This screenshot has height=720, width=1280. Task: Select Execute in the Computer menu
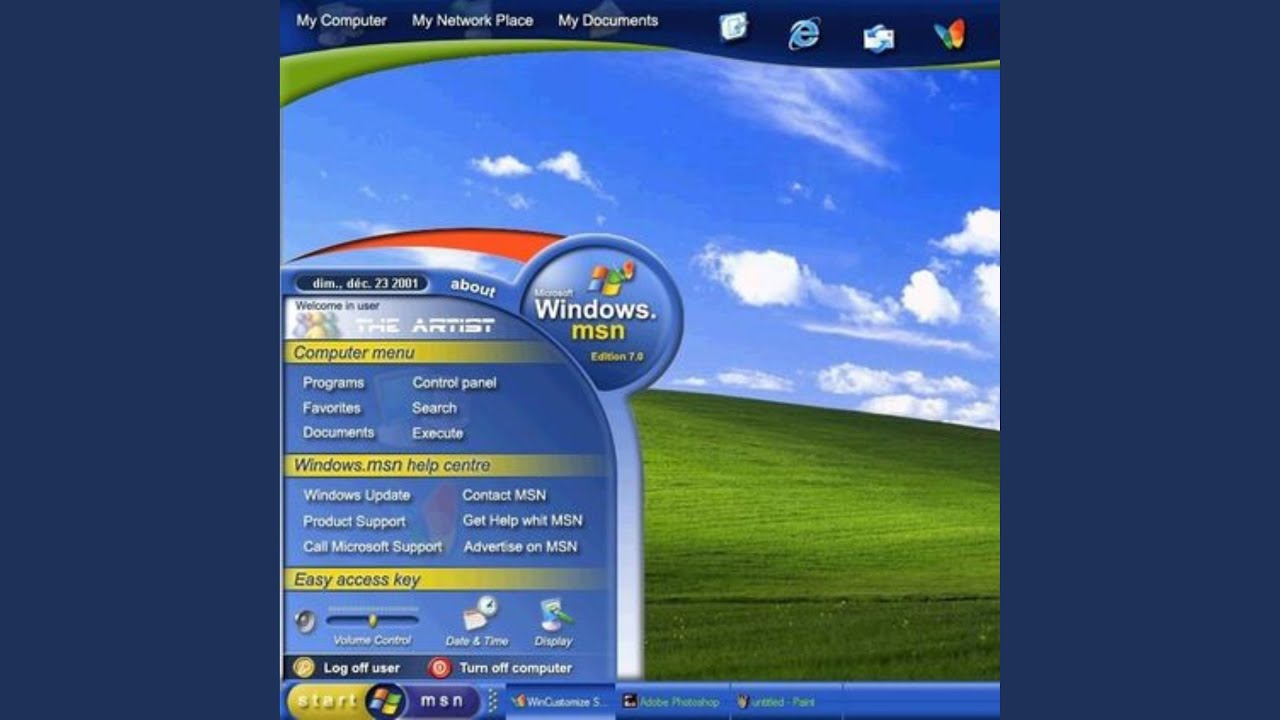point(437,433)
